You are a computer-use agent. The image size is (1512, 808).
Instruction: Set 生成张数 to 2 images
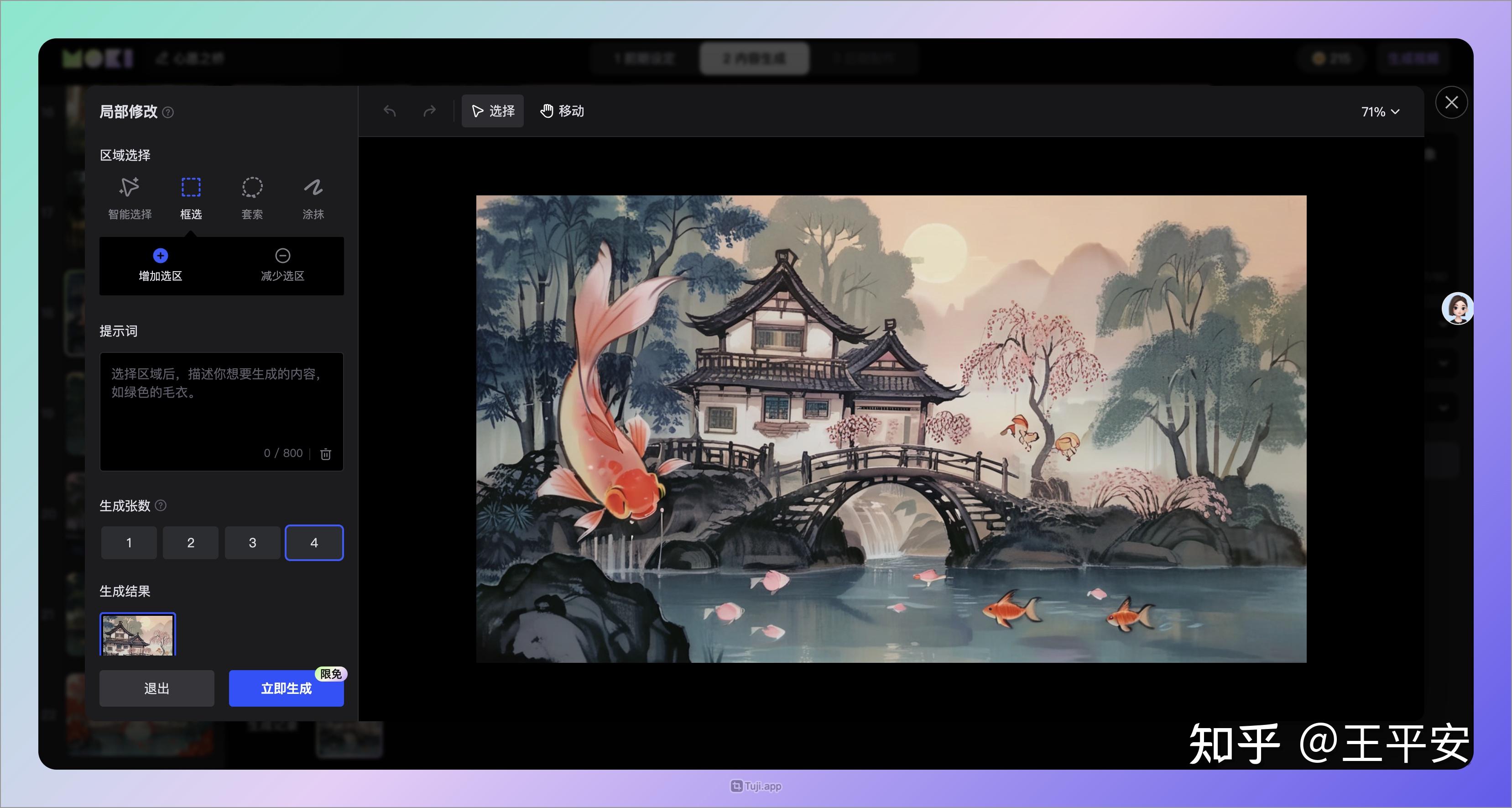click(190, 543)
